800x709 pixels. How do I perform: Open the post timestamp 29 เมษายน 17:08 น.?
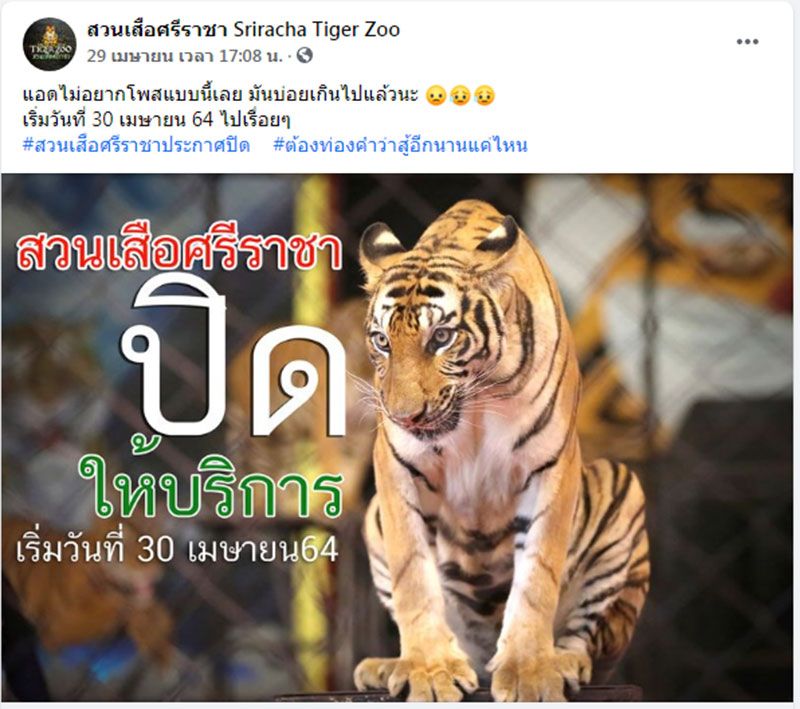click(x=184, y=55)
